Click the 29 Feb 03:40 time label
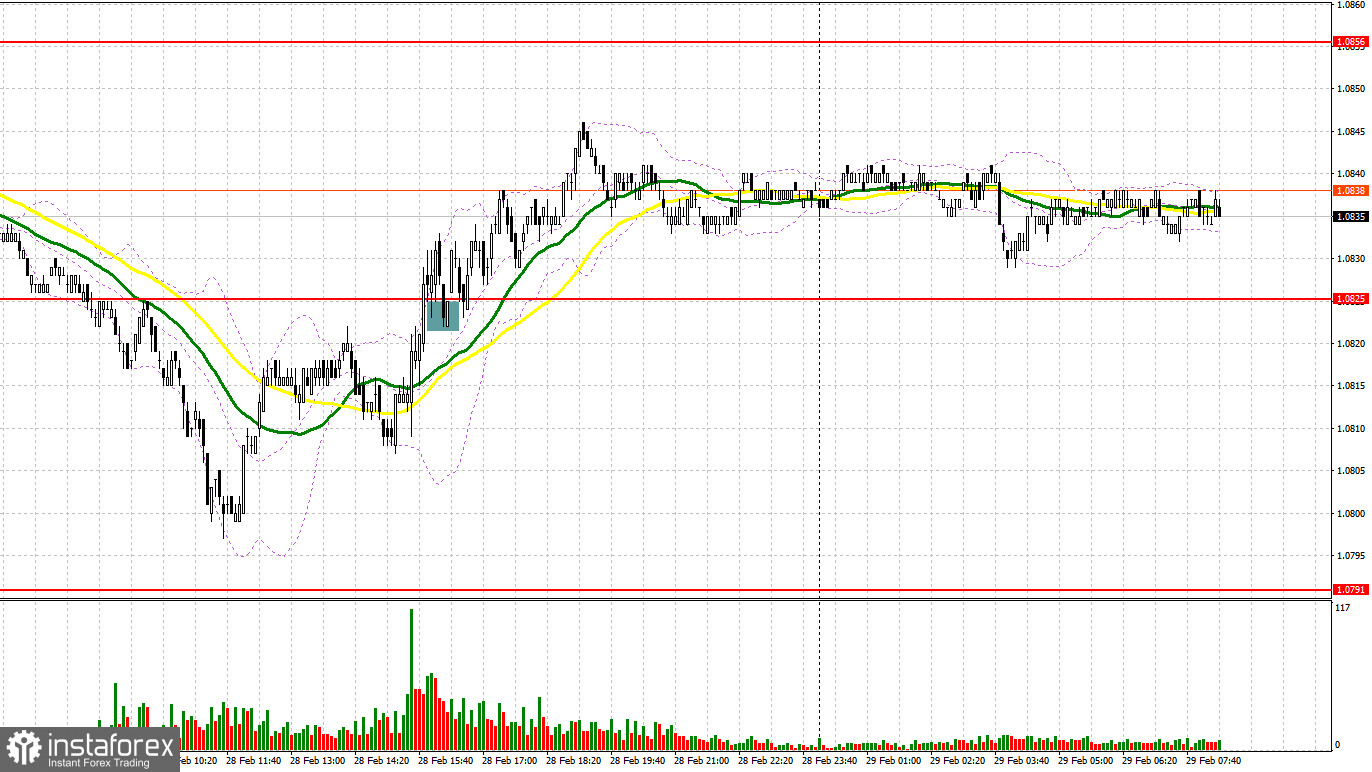Image resolution: width=1372 pixels, height=772 pixels. [x=1022, y=760]
